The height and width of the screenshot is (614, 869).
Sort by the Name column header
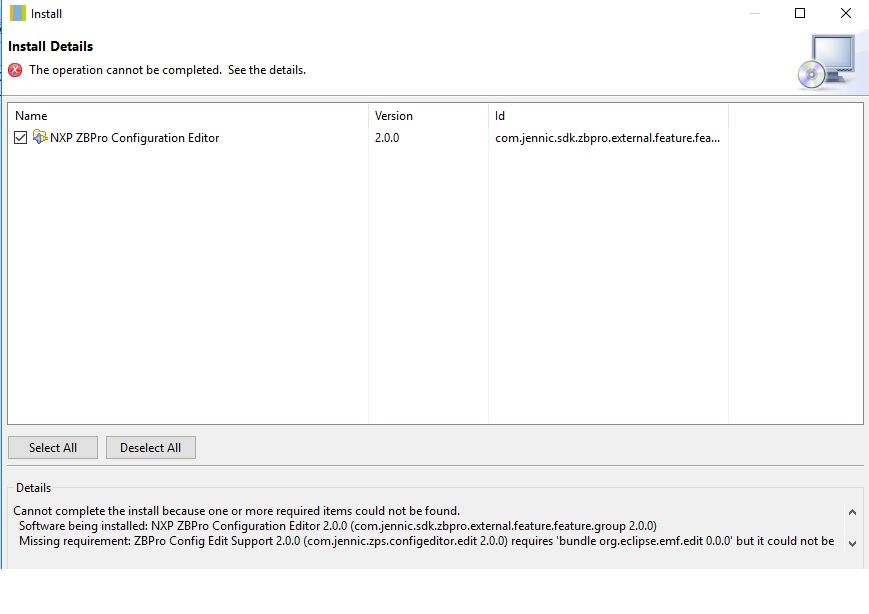point(188,116)
